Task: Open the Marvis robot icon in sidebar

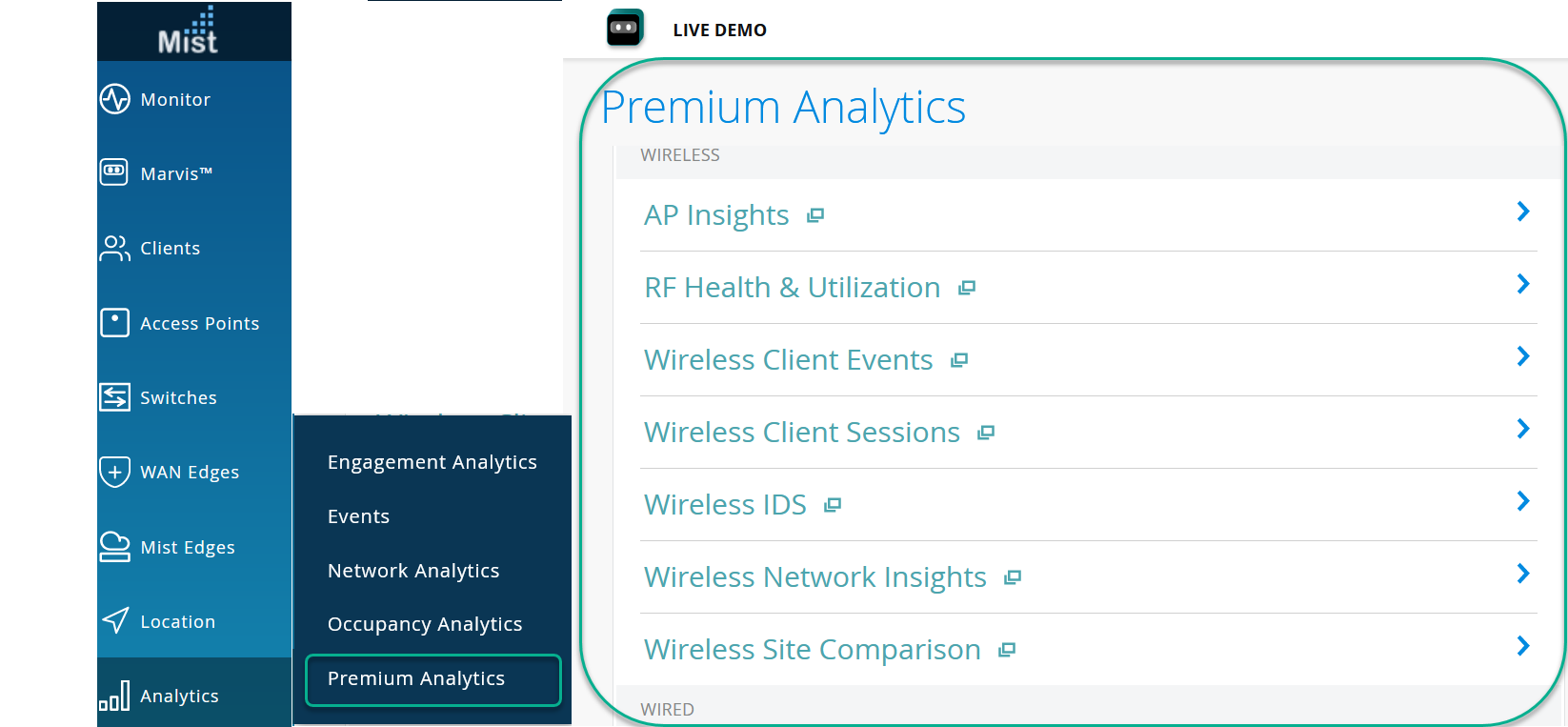Action: point(114,172)
